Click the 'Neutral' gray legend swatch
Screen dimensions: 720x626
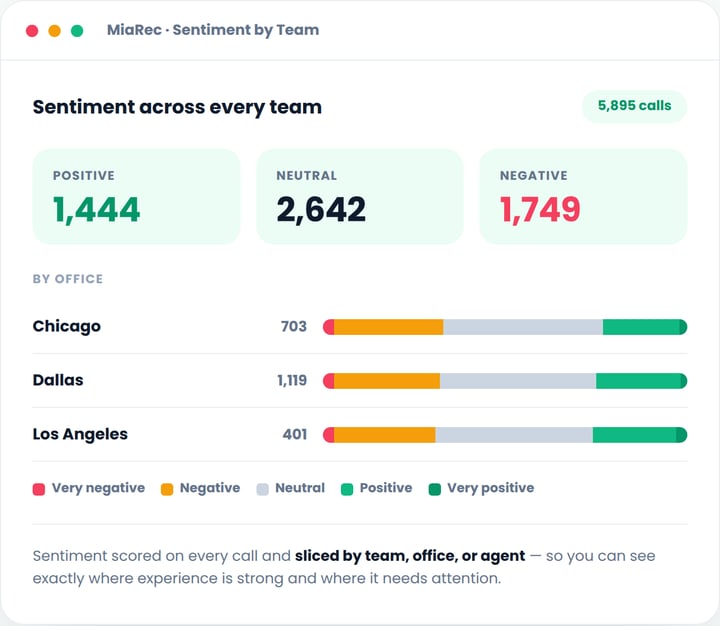263,489
